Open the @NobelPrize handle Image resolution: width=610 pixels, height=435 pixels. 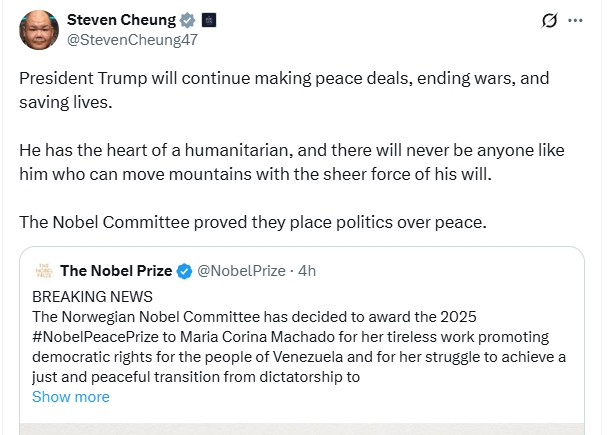click(242, 271)
